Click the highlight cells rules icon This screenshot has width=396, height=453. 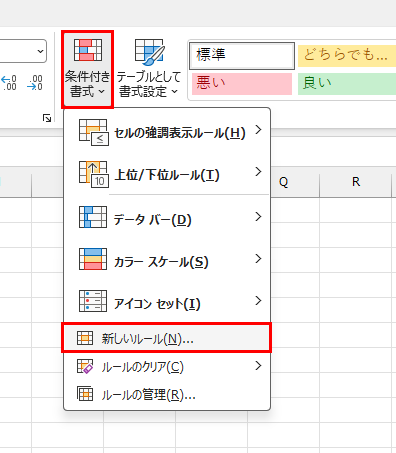click(93, 132)
